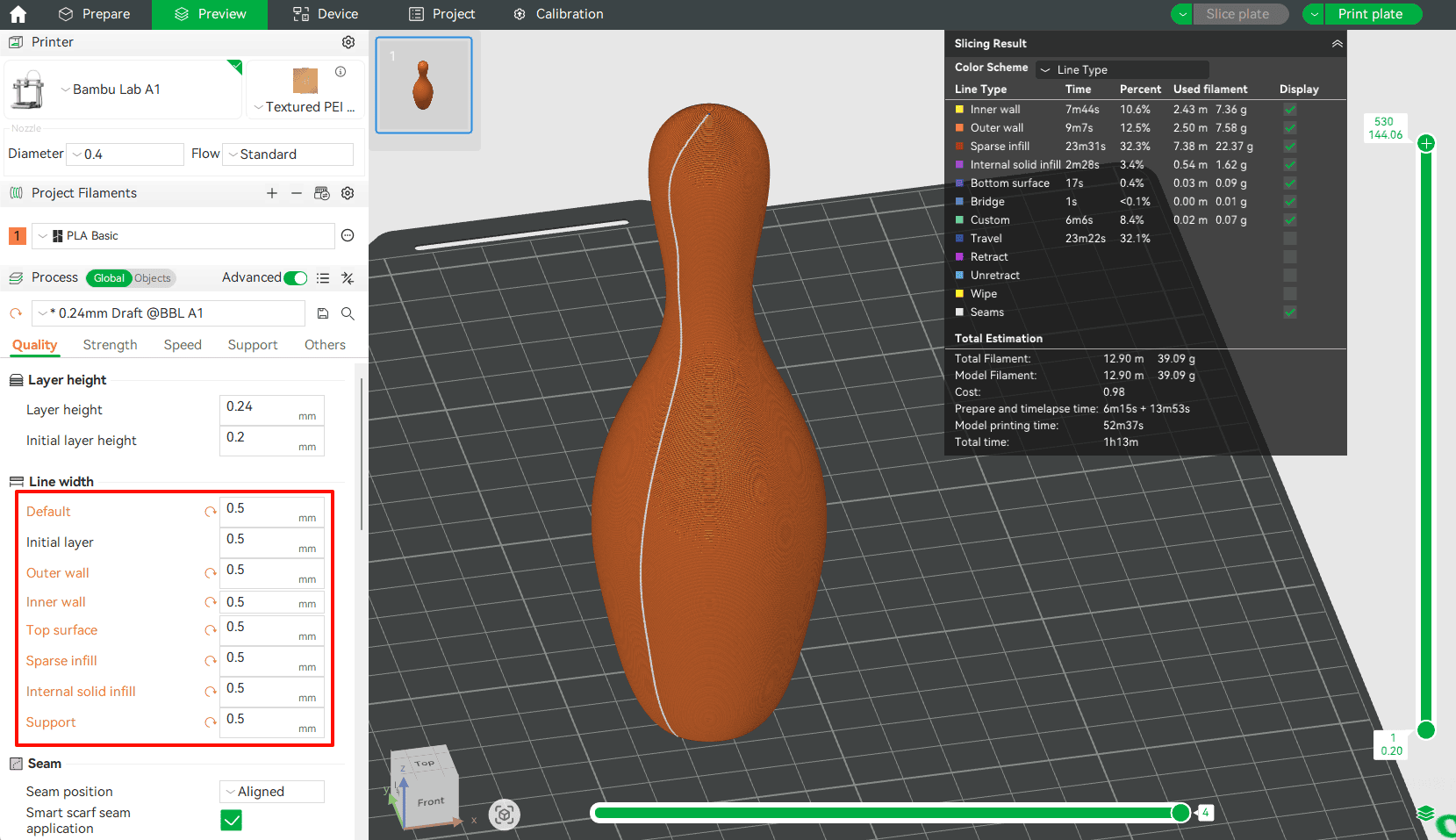Viewport: 1456px width, 840px height.
Task: Hide Sparse infill lines in preview
Action: click(x=1289, y=147)
